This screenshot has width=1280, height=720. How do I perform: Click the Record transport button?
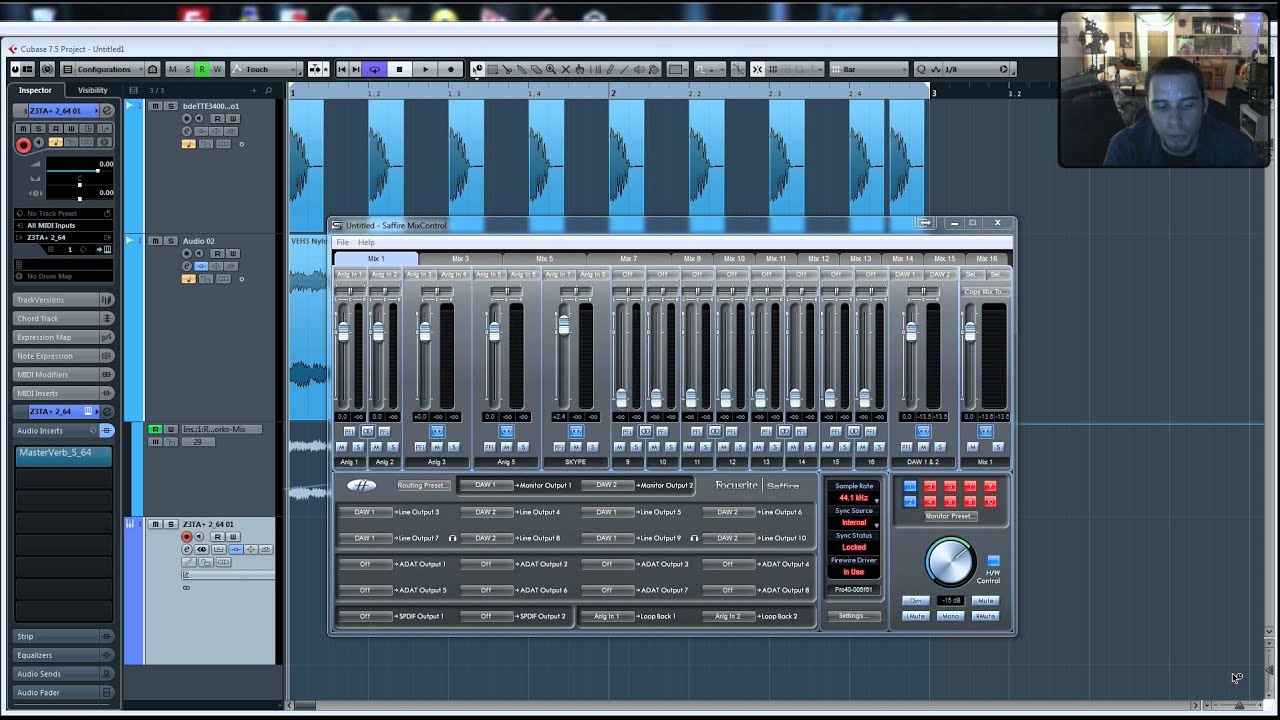[x=451, y=69]
